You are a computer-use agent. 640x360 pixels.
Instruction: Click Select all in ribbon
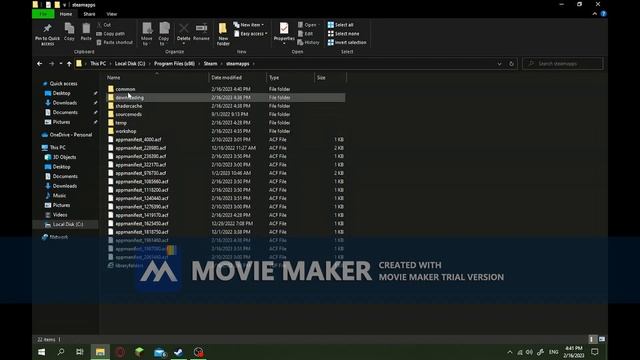[340, 25]
